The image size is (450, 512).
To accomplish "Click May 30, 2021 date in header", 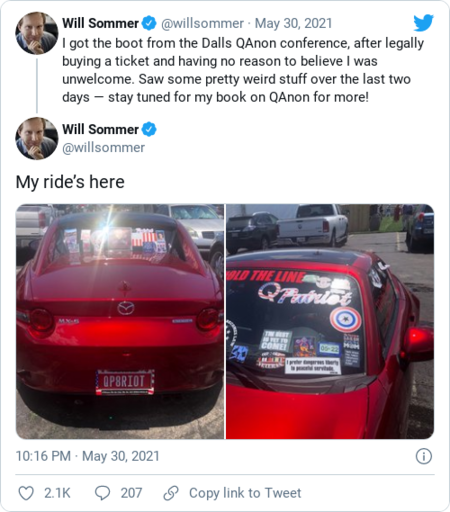I will [293, 23].
